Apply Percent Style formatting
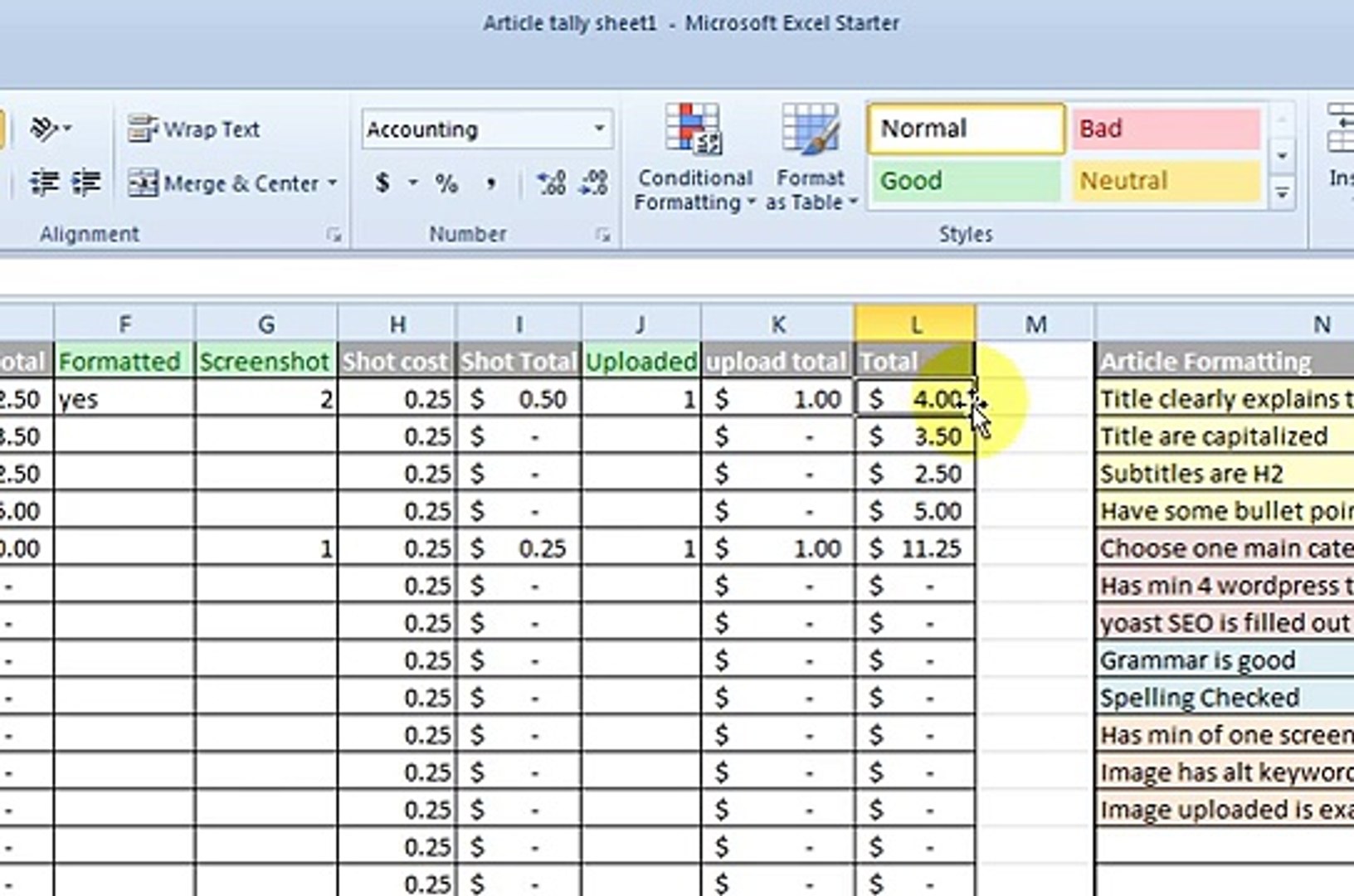The width and height of the screenshot is (1354, 896). tap(446, 183)
